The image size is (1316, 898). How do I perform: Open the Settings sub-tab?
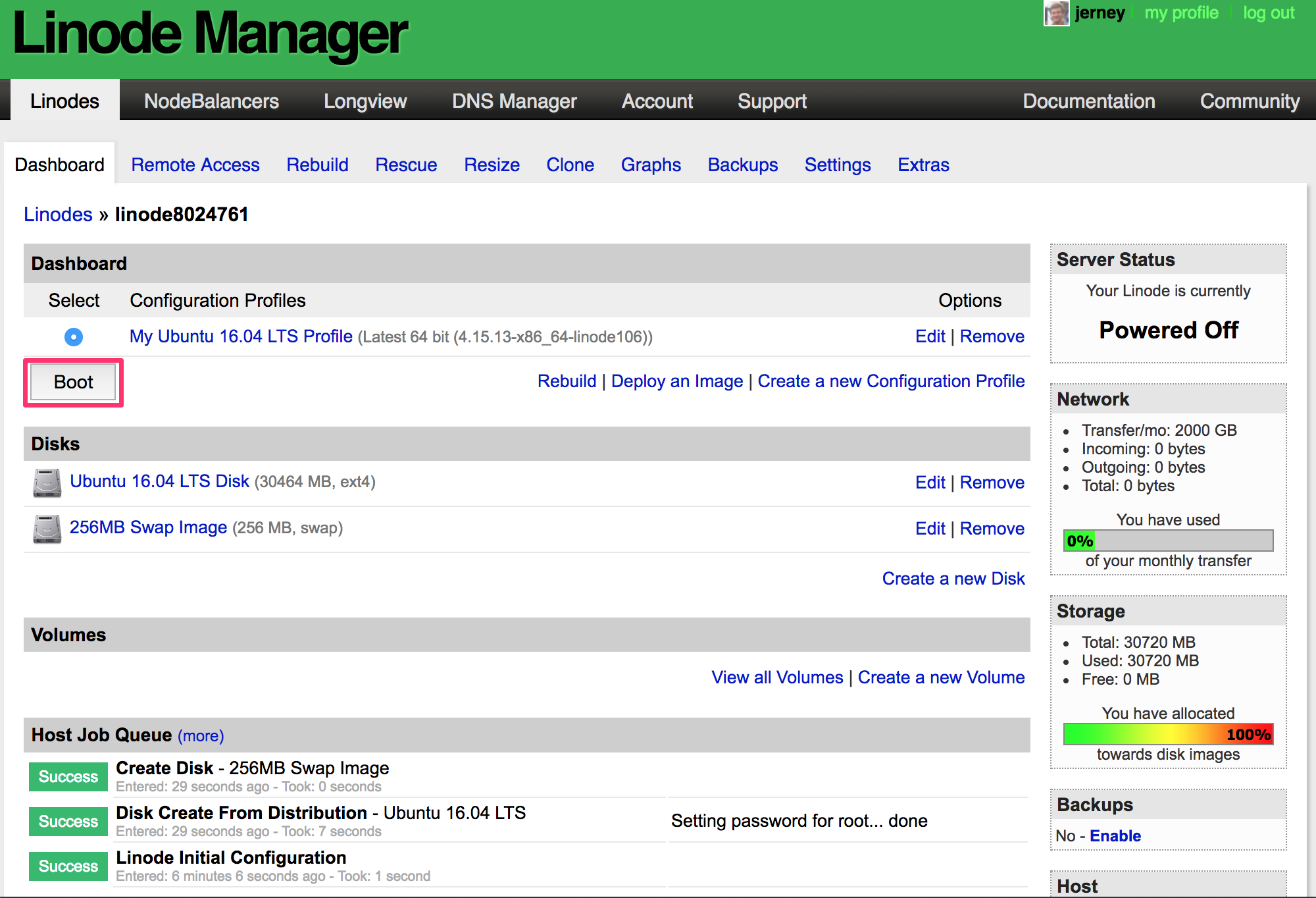click(838, 165)
